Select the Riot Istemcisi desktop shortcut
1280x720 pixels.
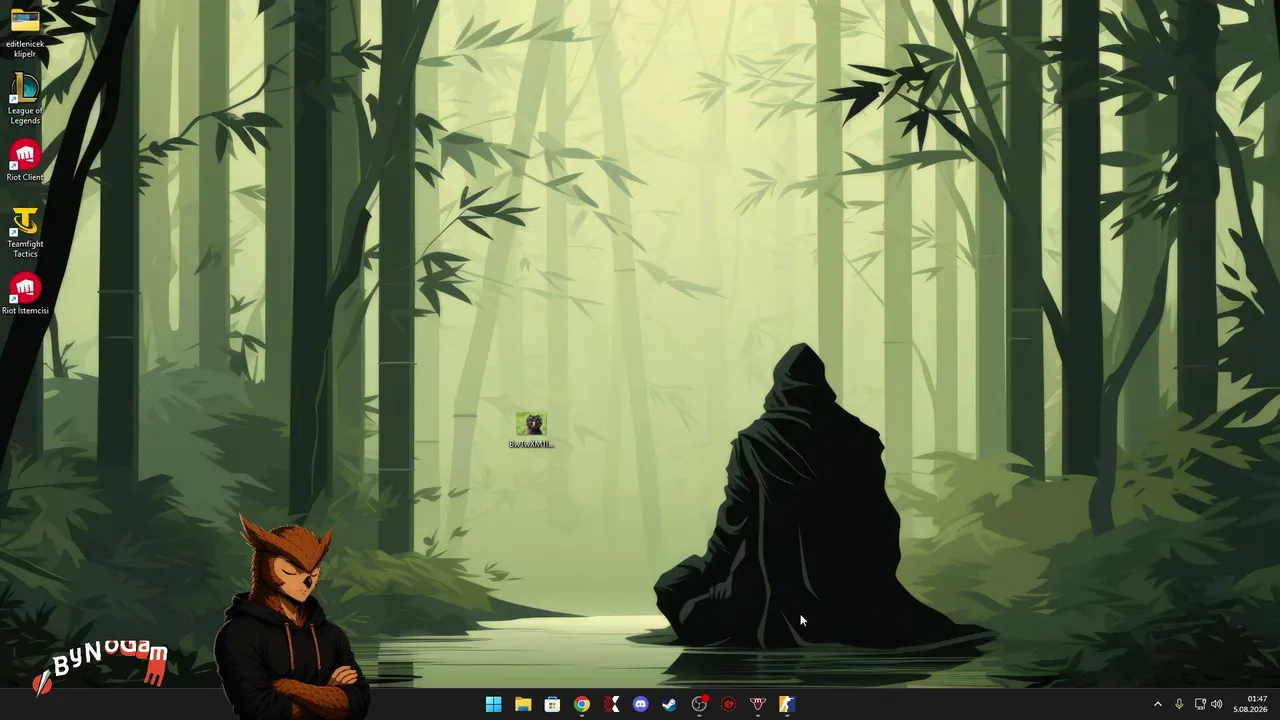click(25, 294)
